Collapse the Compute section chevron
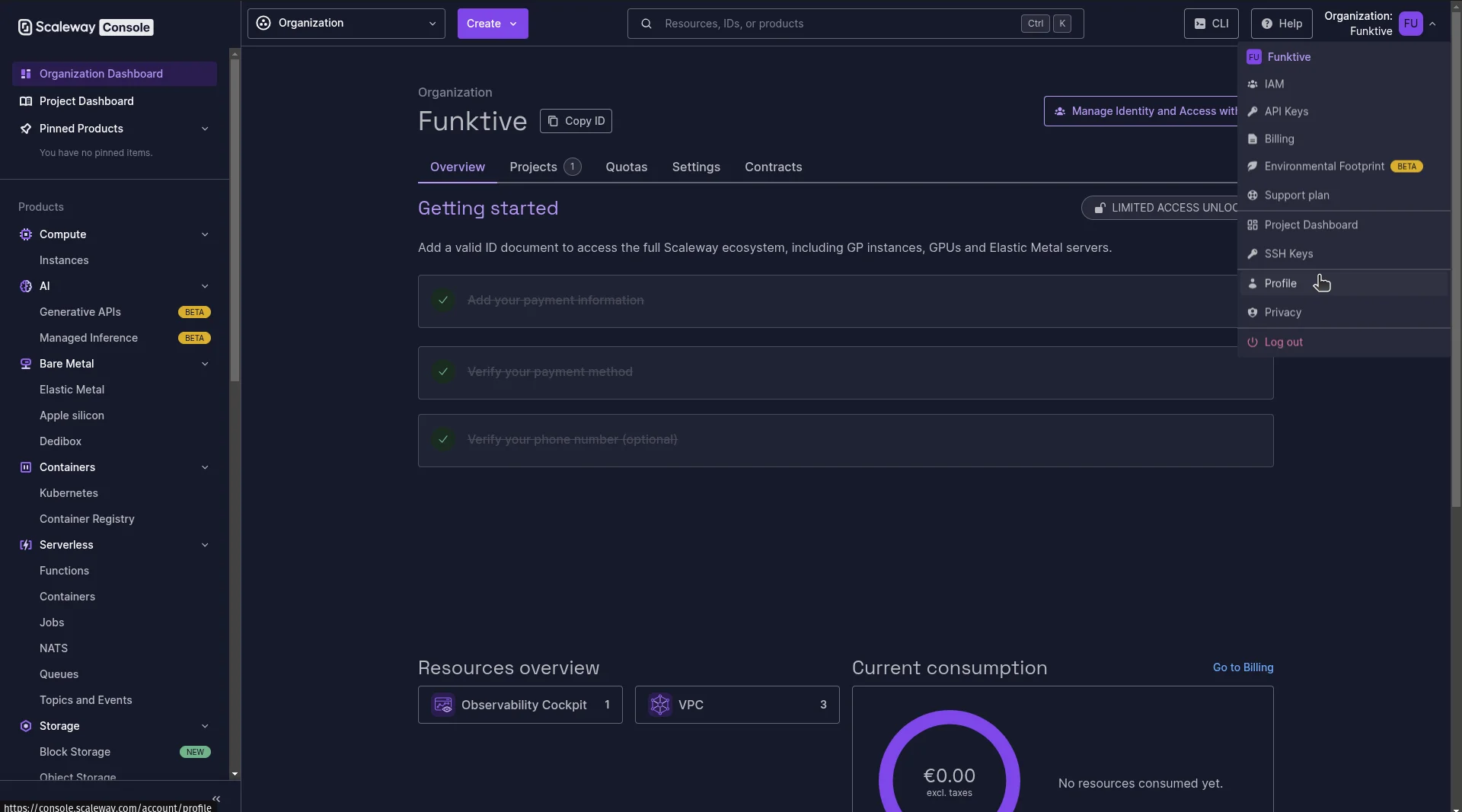The image size is (1462, 812). coord(205,234)
